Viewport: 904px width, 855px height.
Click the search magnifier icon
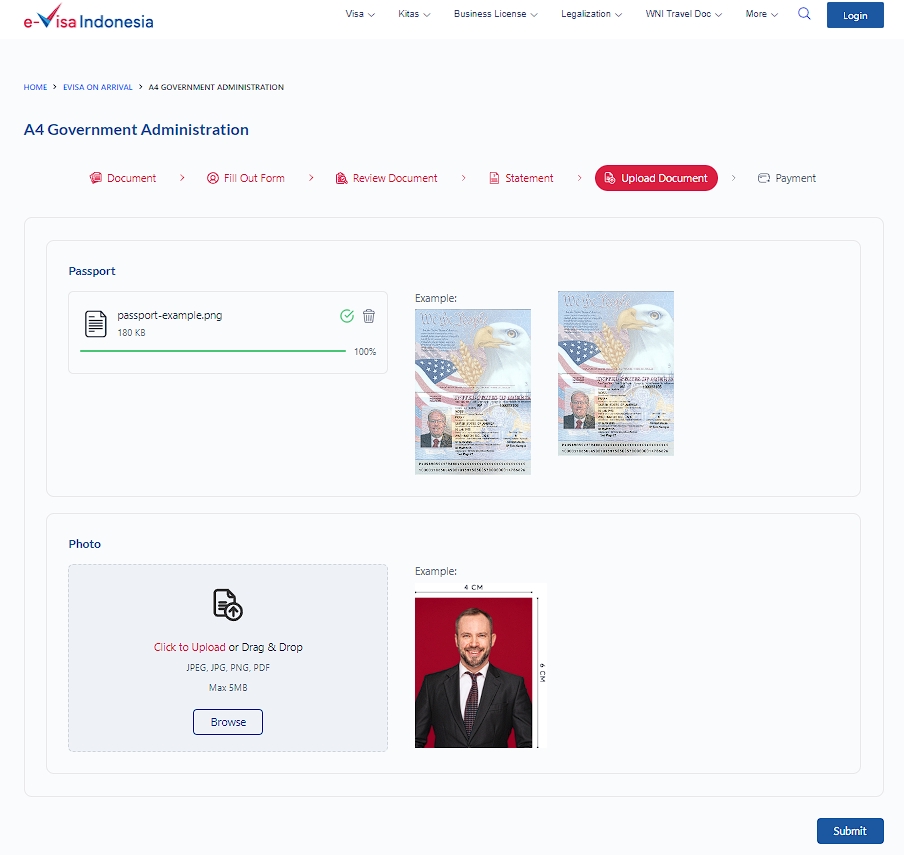pos(804,14)
